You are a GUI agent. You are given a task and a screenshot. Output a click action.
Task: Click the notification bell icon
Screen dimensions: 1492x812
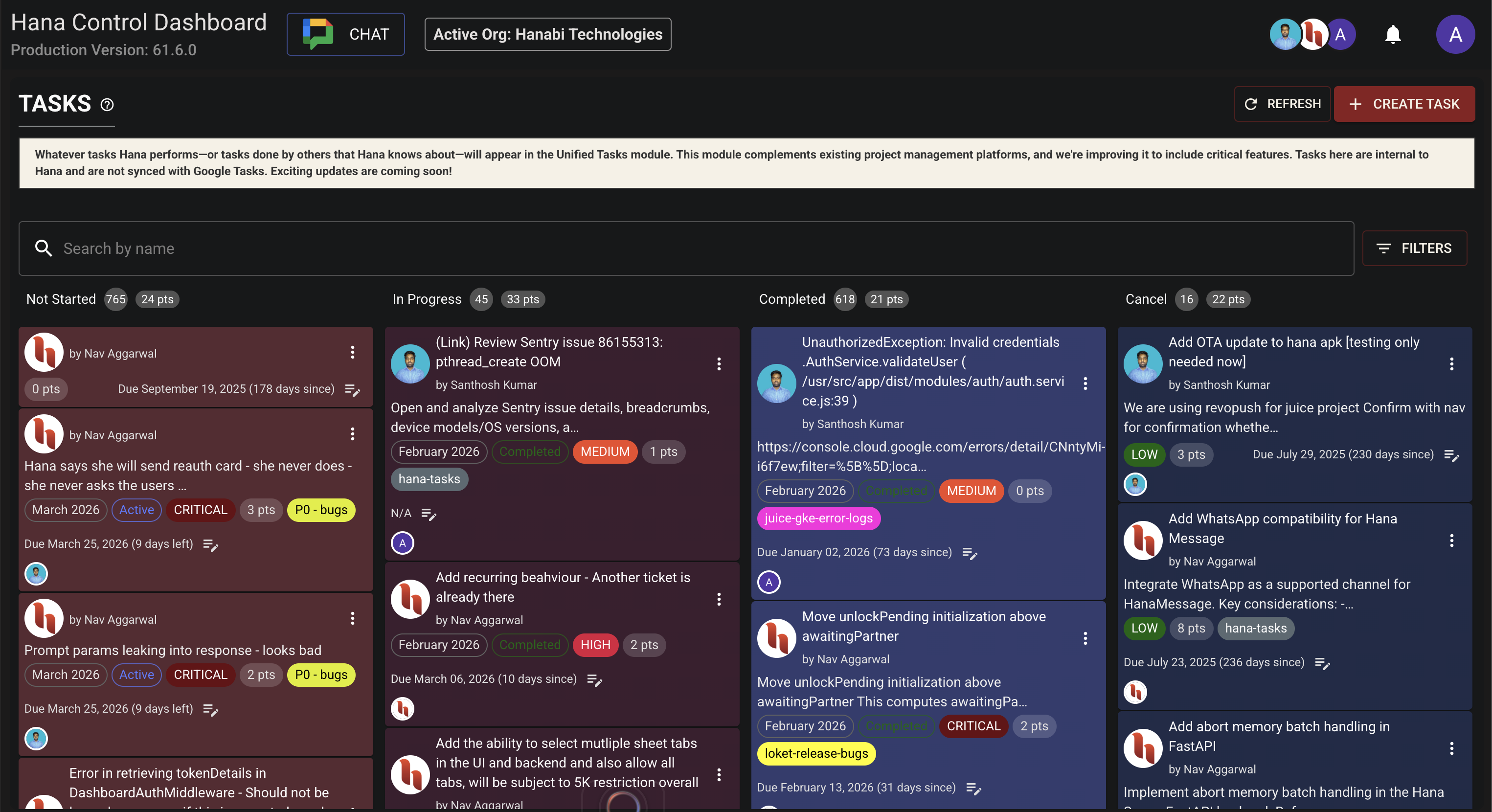[x=1392, y=34]
